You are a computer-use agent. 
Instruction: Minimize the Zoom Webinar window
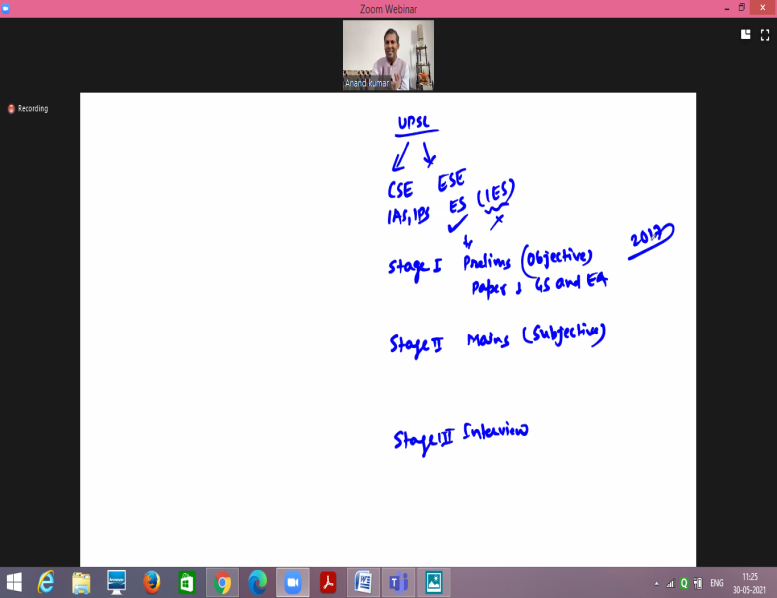coord(726,8)
